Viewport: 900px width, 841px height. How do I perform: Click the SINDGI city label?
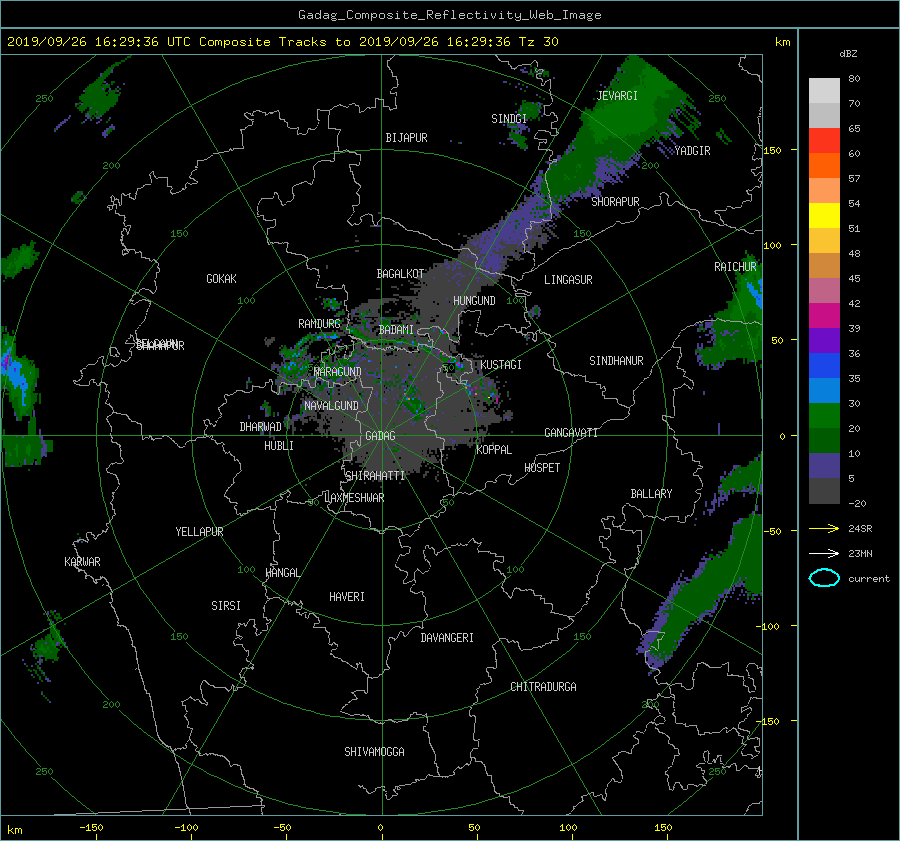pyautogui.click(x=509, y=119)
